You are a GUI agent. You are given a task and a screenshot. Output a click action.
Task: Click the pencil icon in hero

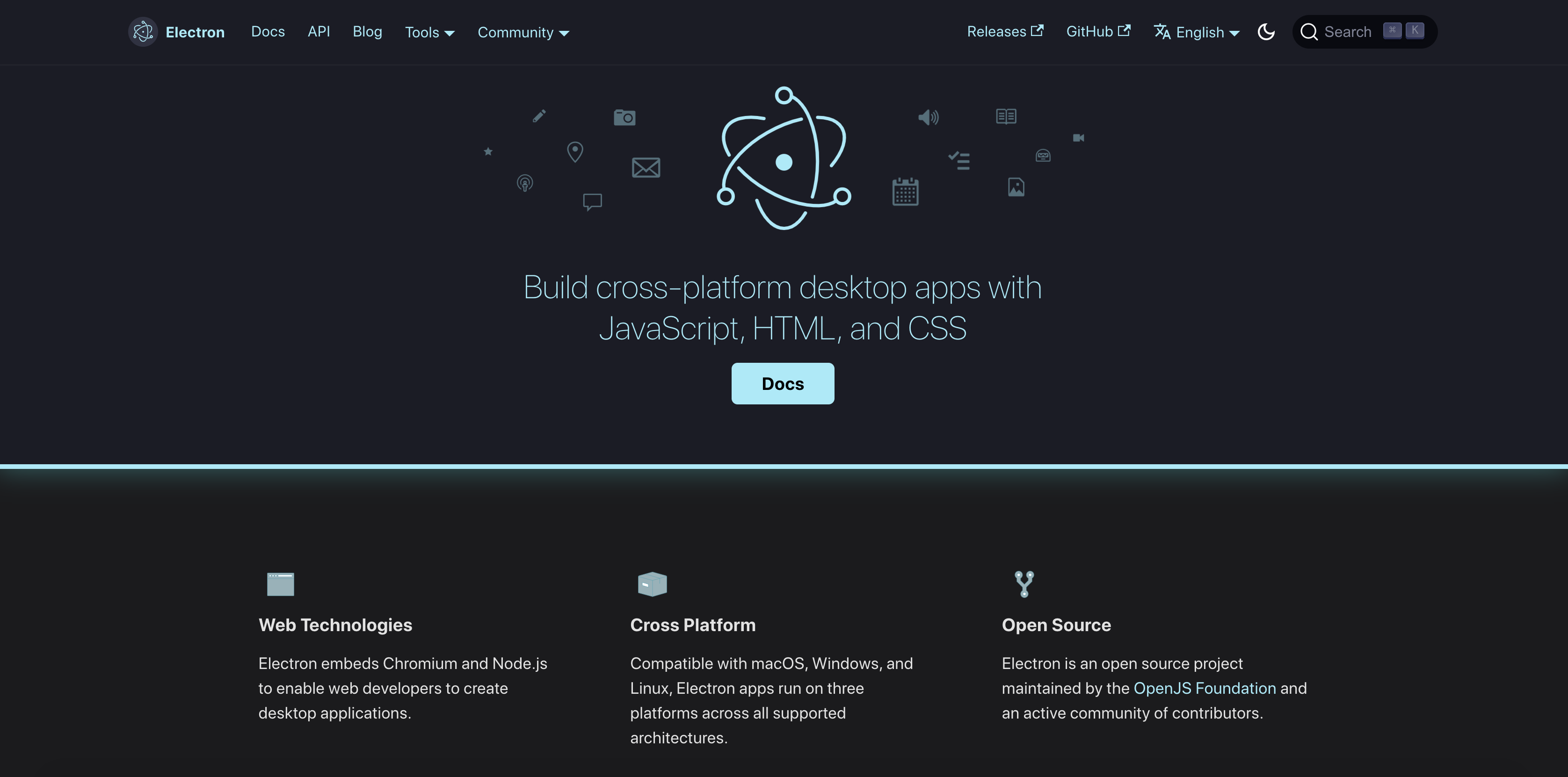click(x=539, y=115)
